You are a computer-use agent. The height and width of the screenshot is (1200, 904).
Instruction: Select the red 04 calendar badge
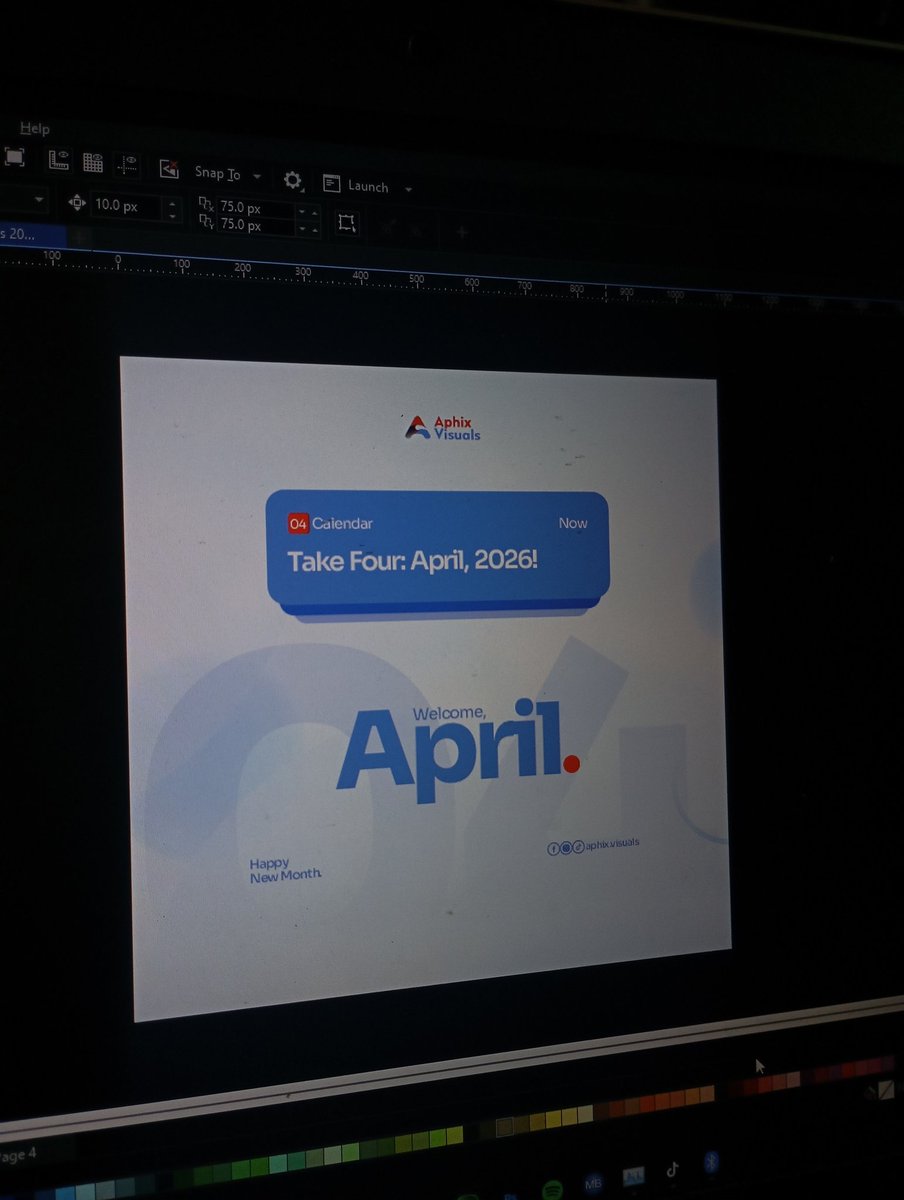coord(298,523)
